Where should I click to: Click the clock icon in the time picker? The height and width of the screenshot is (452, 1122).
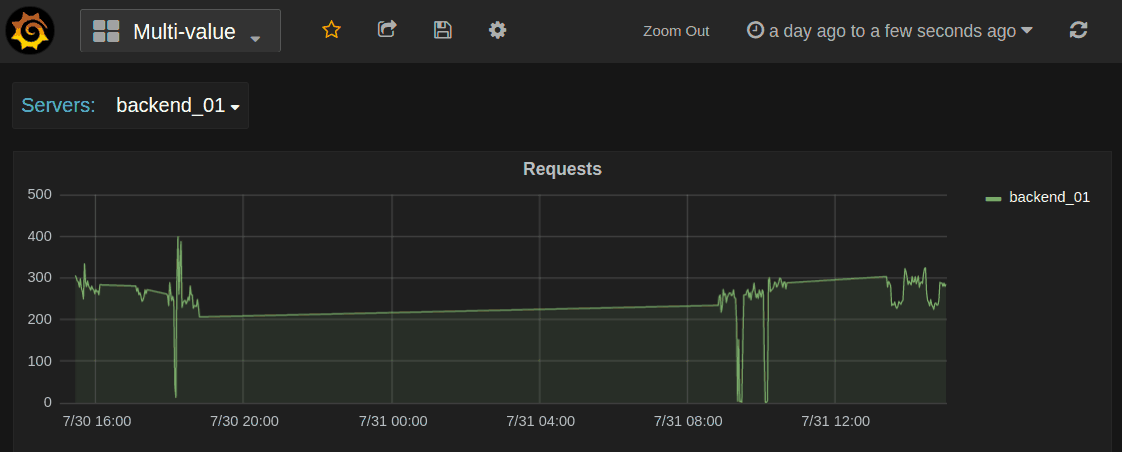tap(756, 30)
